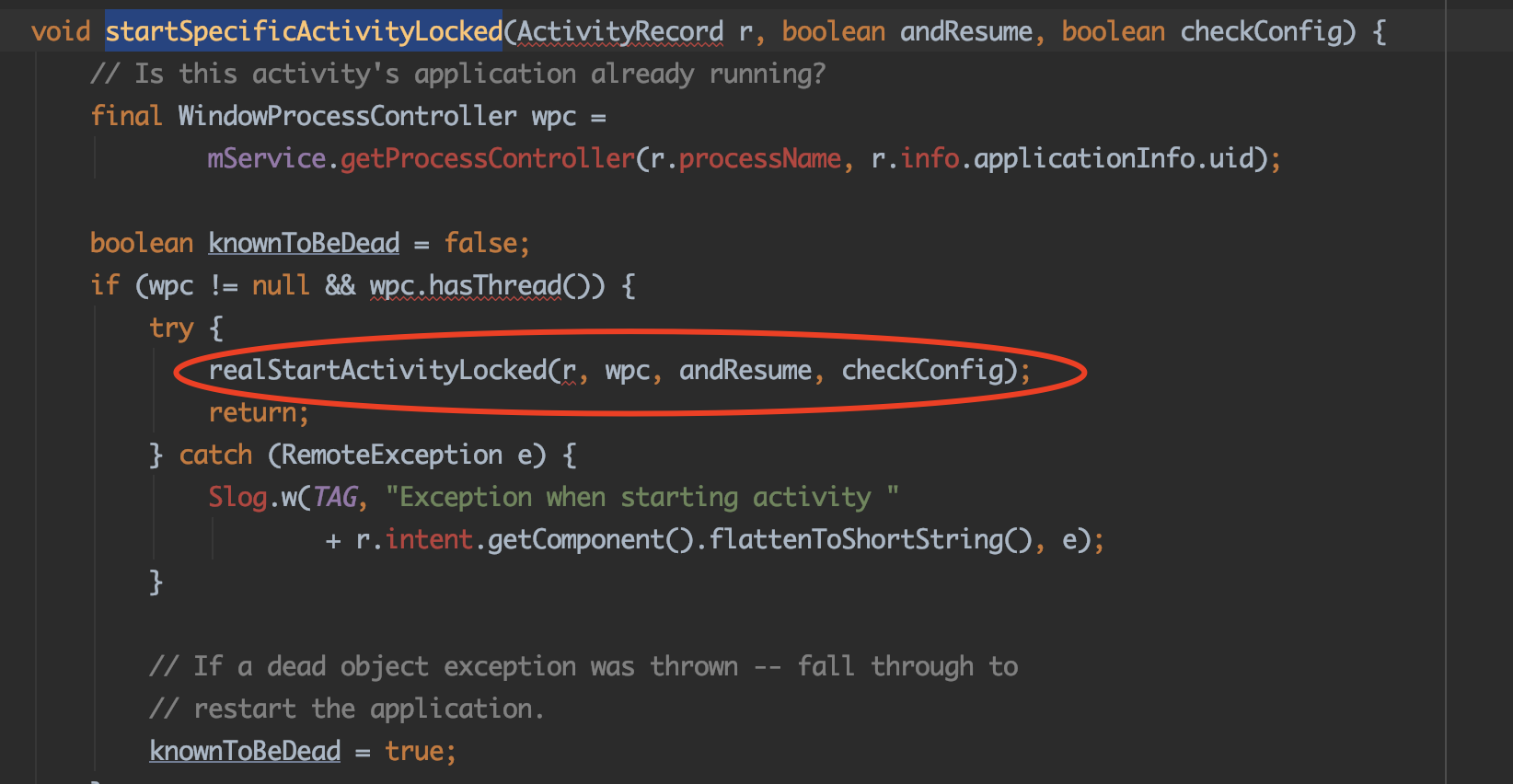Viewport: 1513px width, 784px height.
Task: Click the intent field on r
Action: coord(429,539)
